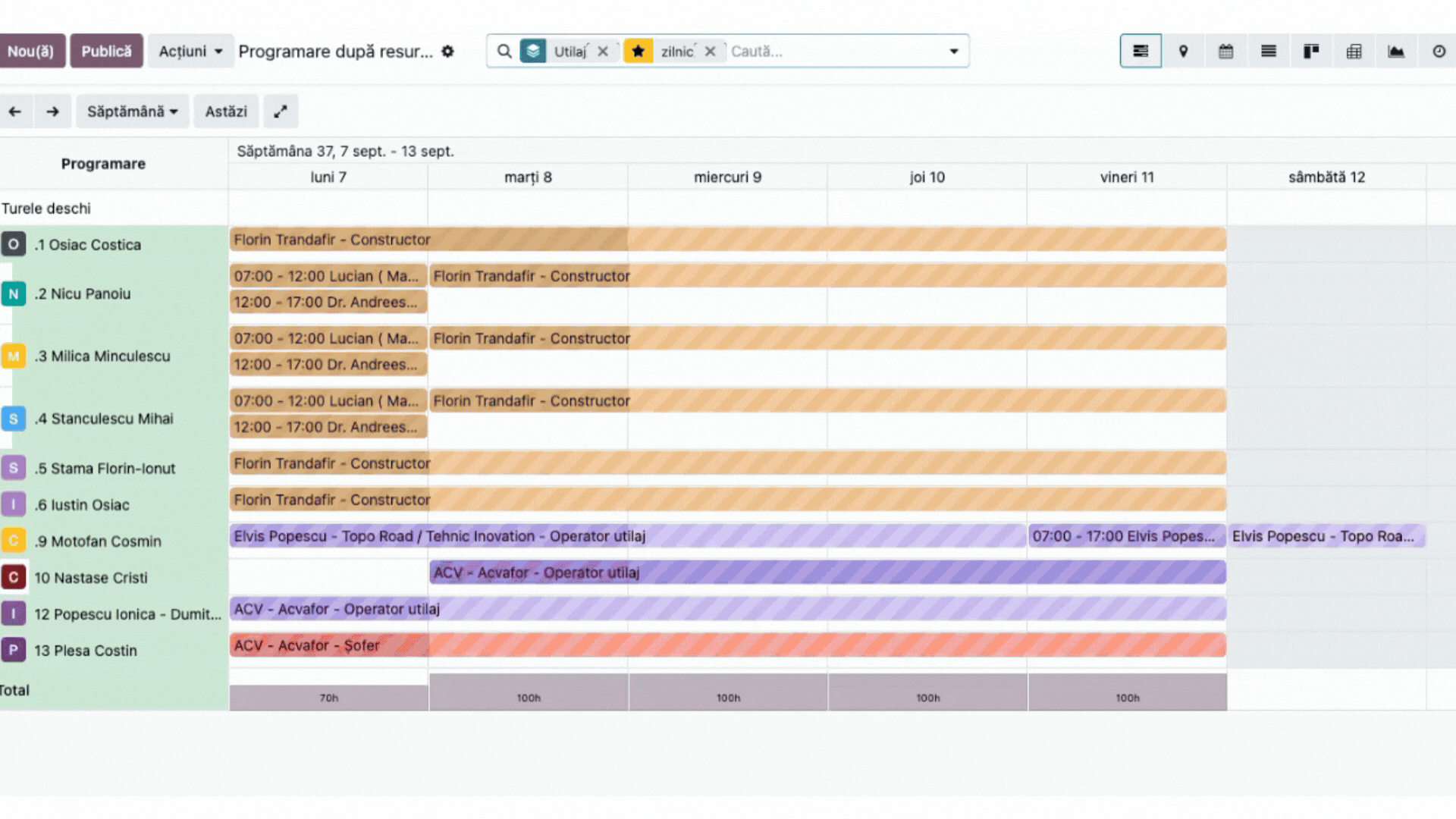Image resolution: width=1456 pixels, height=819 pixels.
Task: Open settings gear next to Programare după resur...
Action: (448, 51)
